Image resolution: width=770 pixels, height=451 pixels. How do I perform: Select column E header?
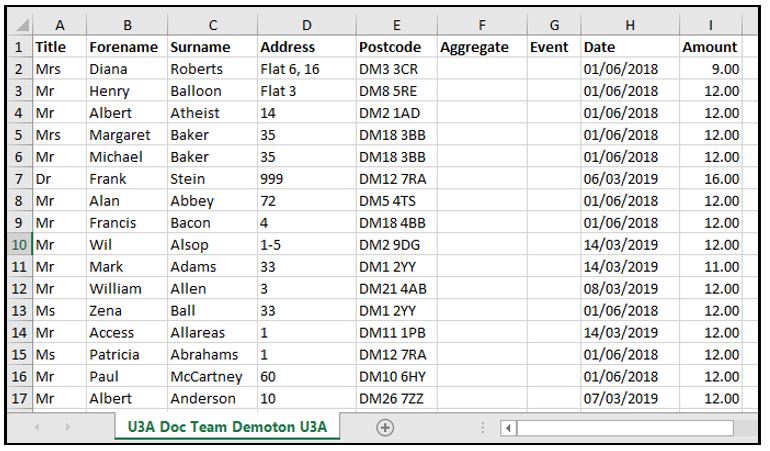point(396,25)
